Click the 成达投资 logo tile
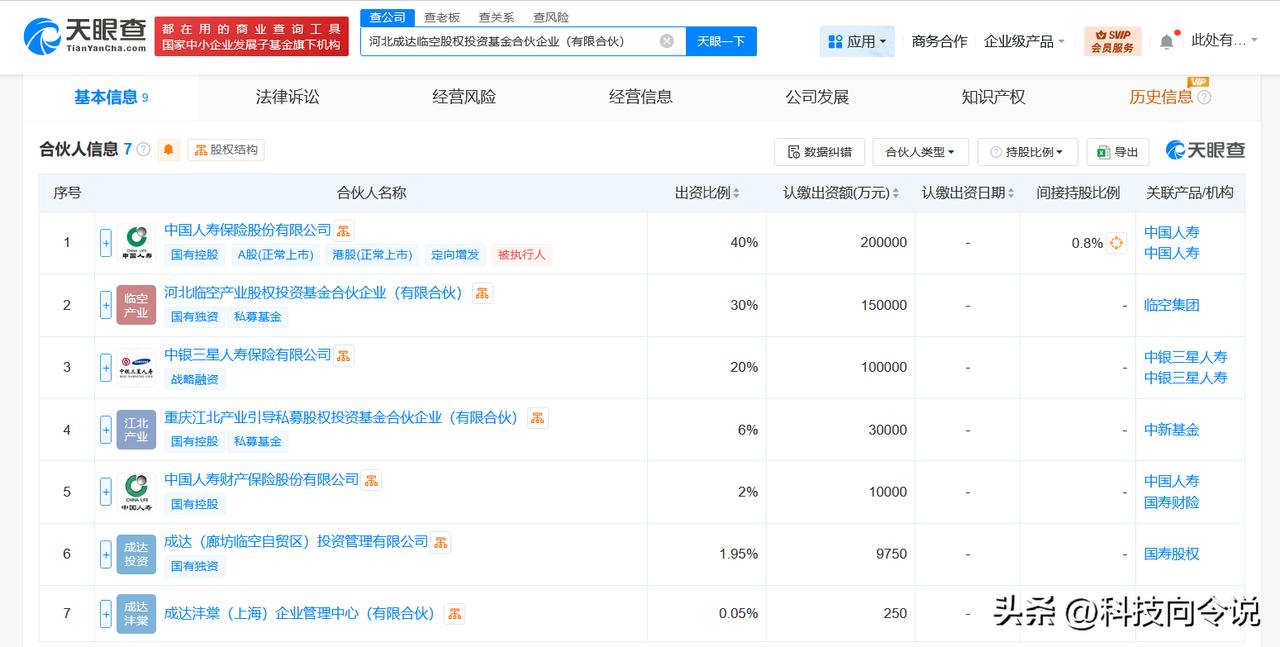Image resolution: width=1280 pixels, height=647 pixels. (x=136, y=554)
